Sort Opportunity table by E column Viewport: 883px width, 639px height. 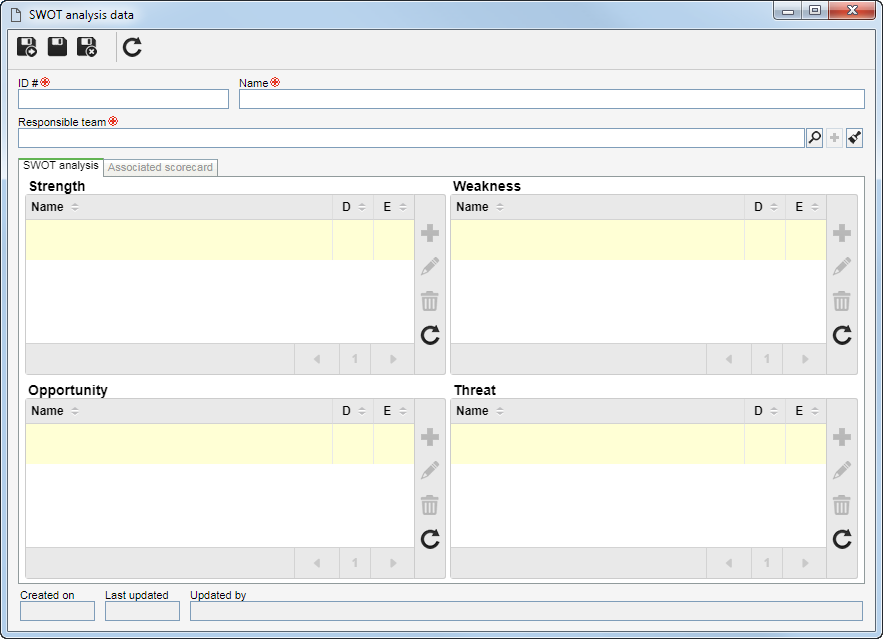pyautogui.click(x=394, y=411)
